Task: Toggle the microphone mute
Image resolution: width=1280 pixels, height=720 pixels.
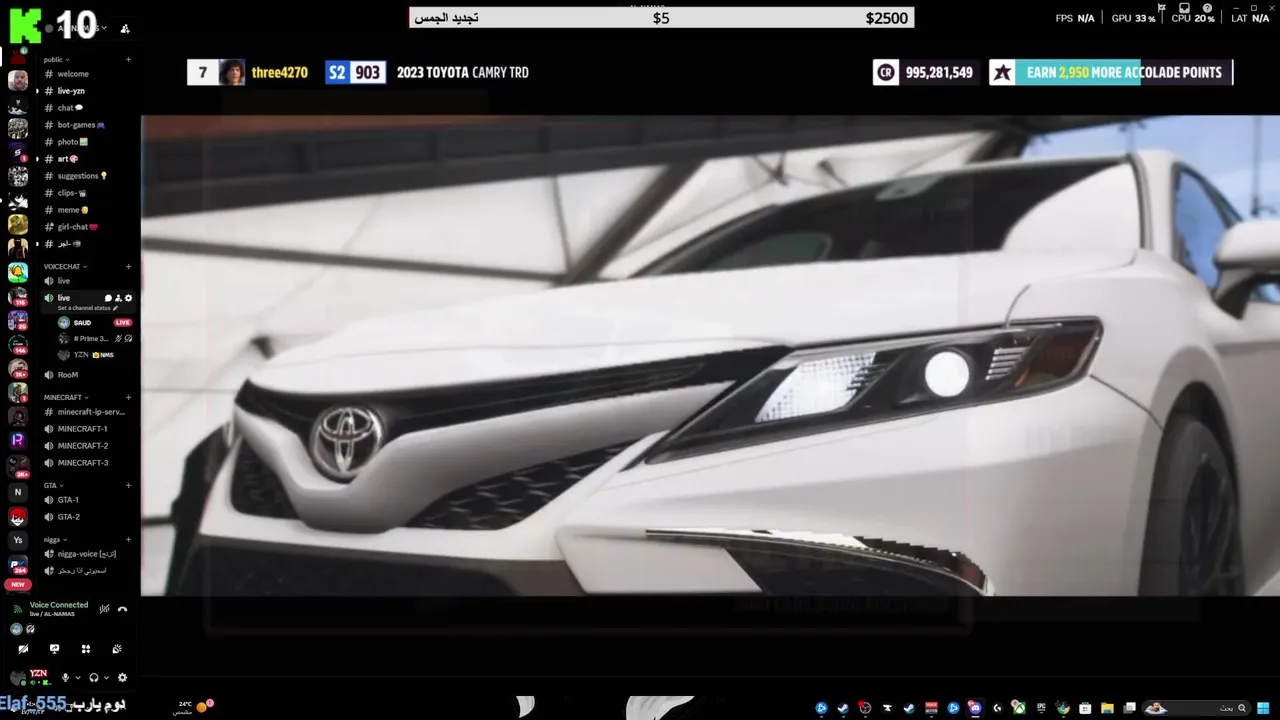Action: 65,678
